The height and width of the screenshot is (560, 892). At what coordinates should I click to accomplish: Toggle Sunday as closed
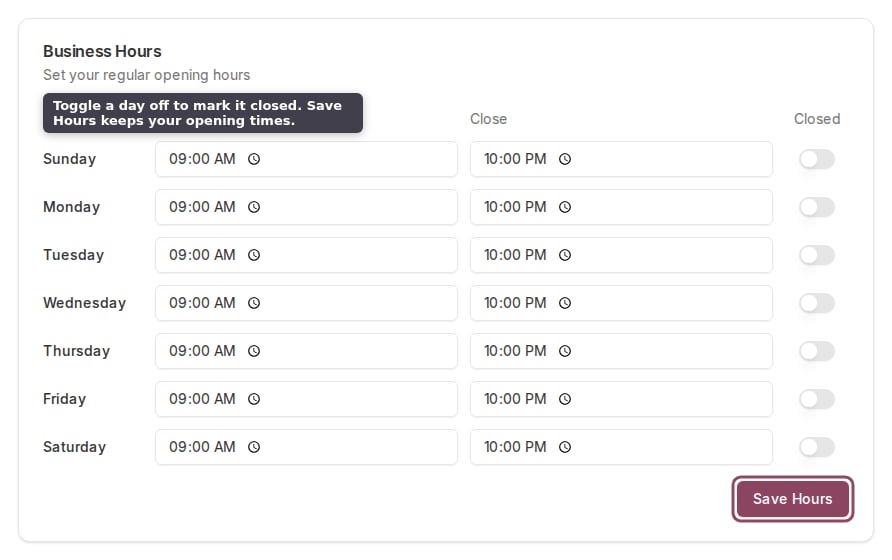[x=817, y=159]
